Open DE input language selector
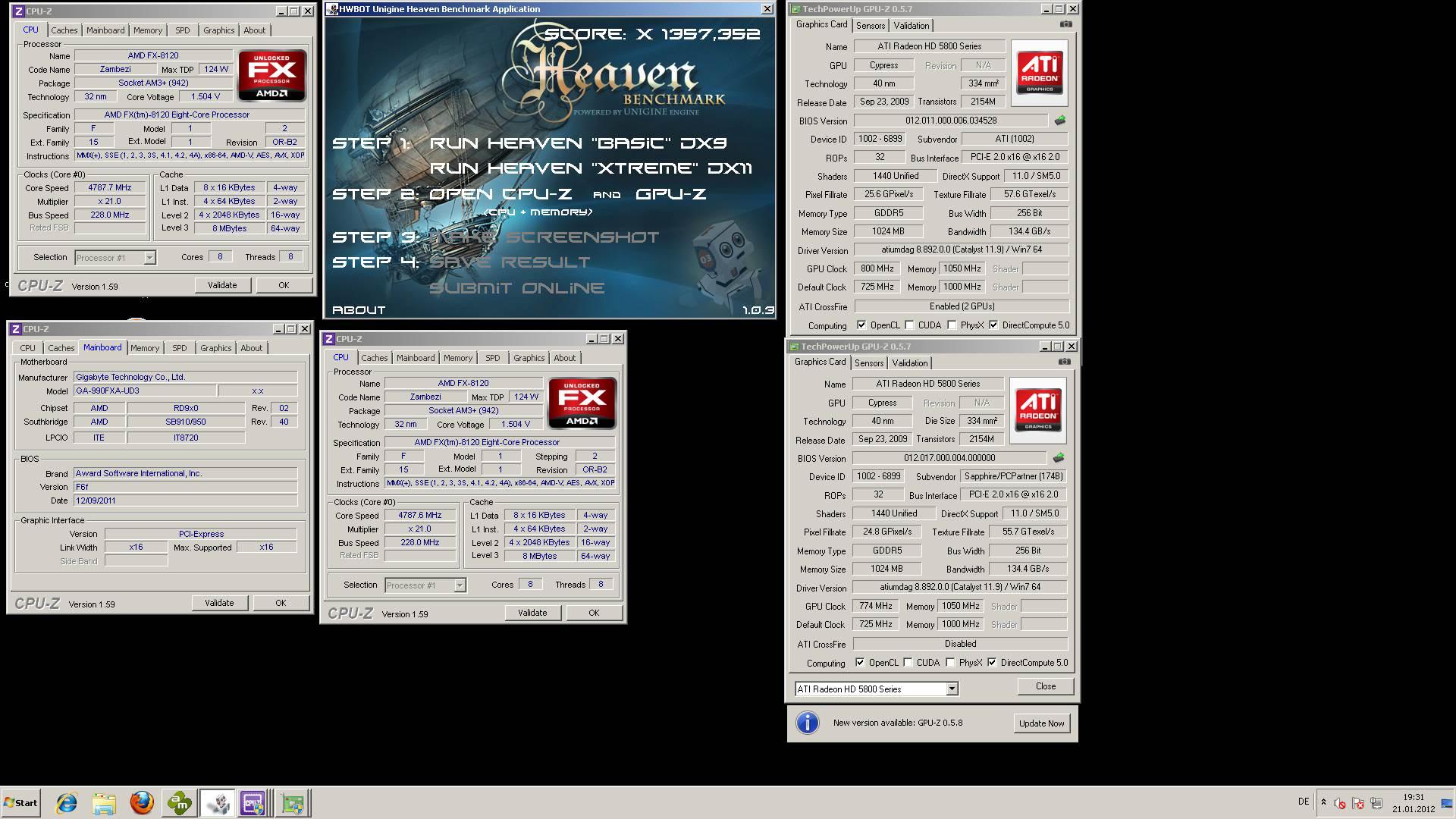Viewport: 1456px width, 819px height. pos(1304,802)
